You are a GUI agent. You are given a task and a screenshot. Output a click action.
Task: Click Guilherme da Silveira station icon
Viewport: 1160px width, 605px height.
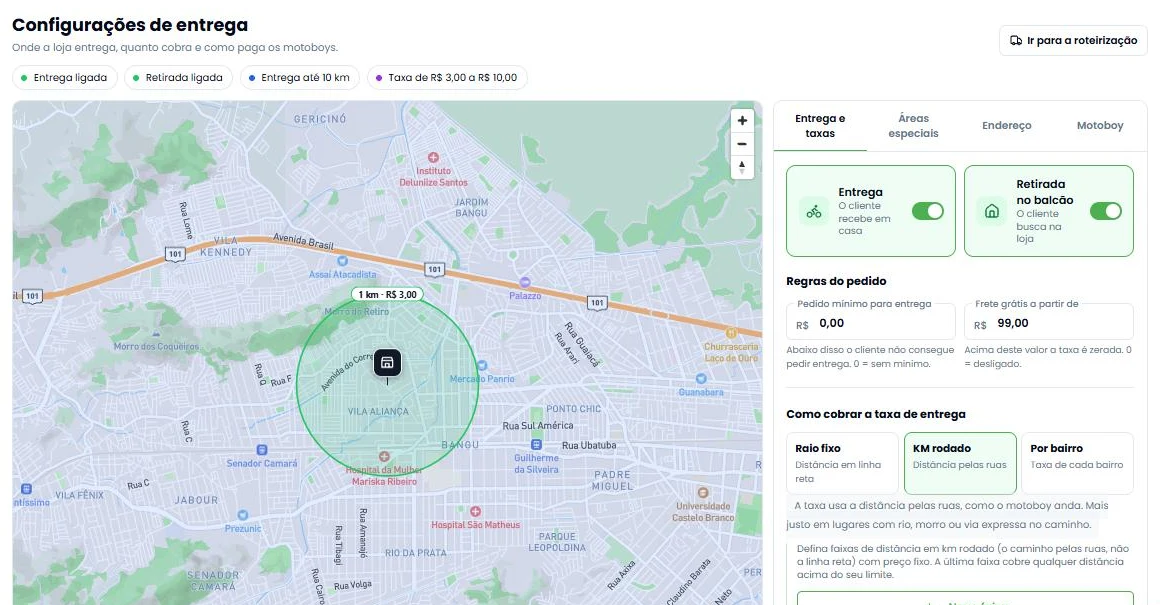[536, 445]
